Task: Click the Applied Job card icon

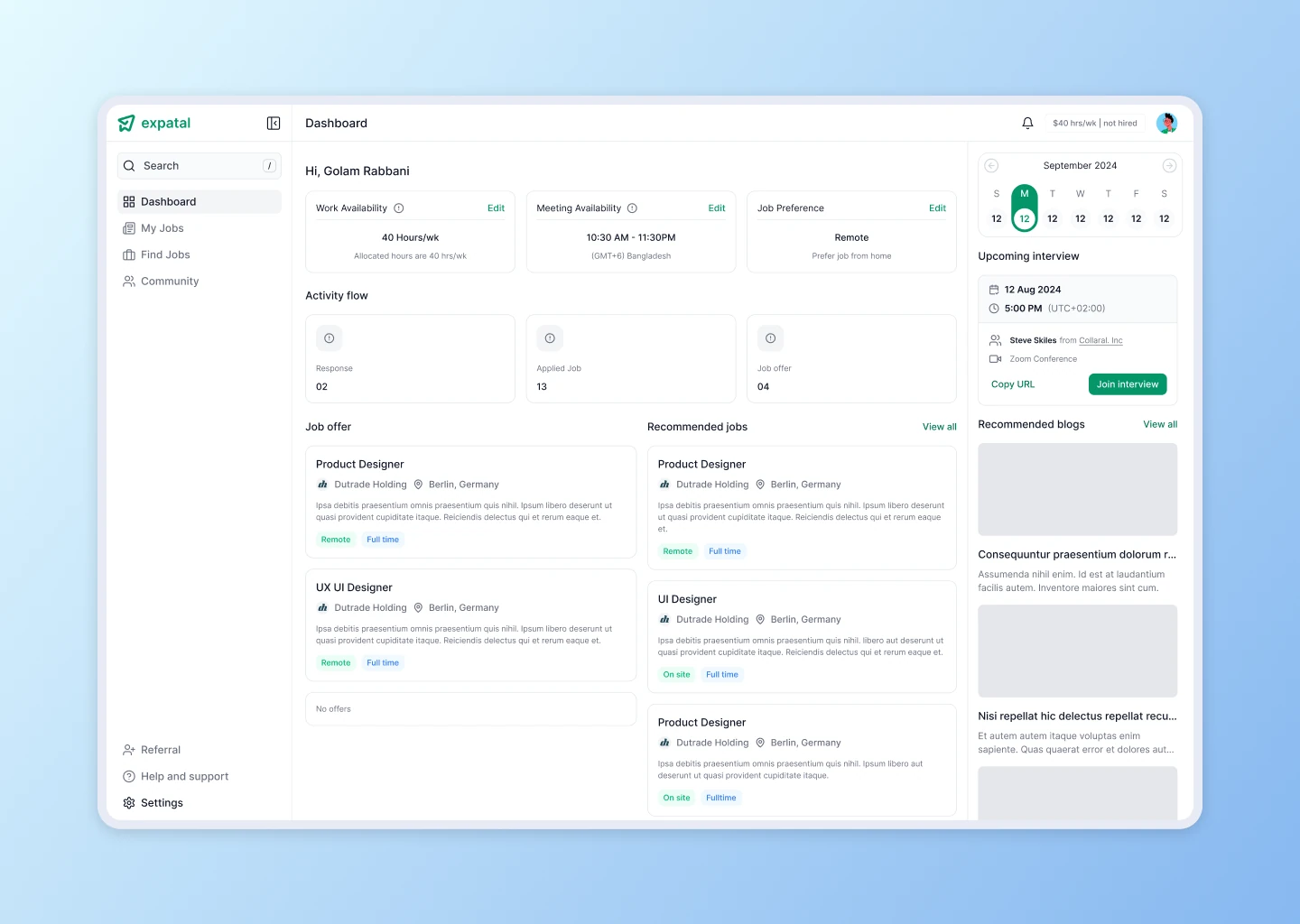Action: coord(550,338)
